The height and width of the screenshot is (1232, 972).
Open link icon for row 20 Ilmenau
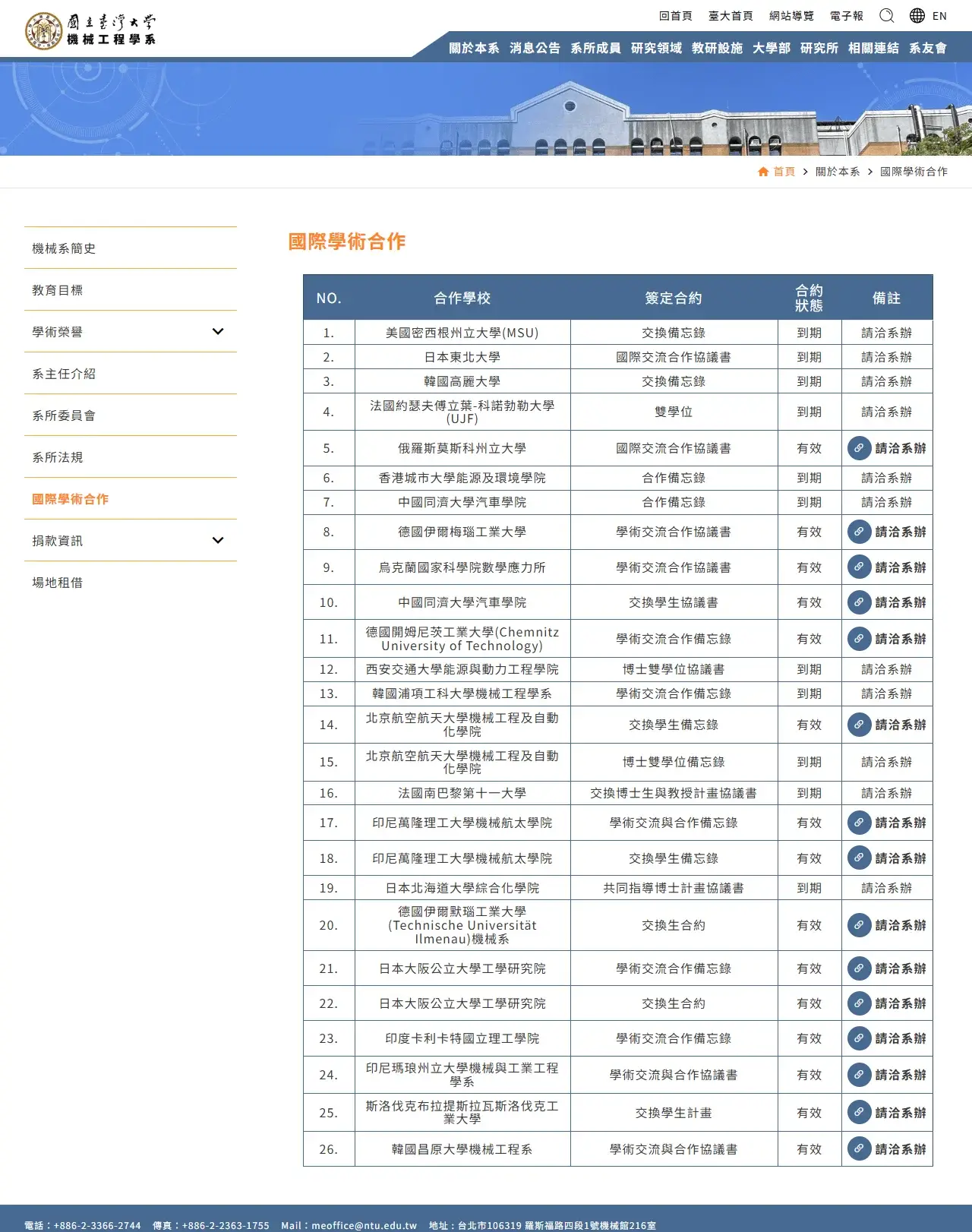tap(859, 925)
